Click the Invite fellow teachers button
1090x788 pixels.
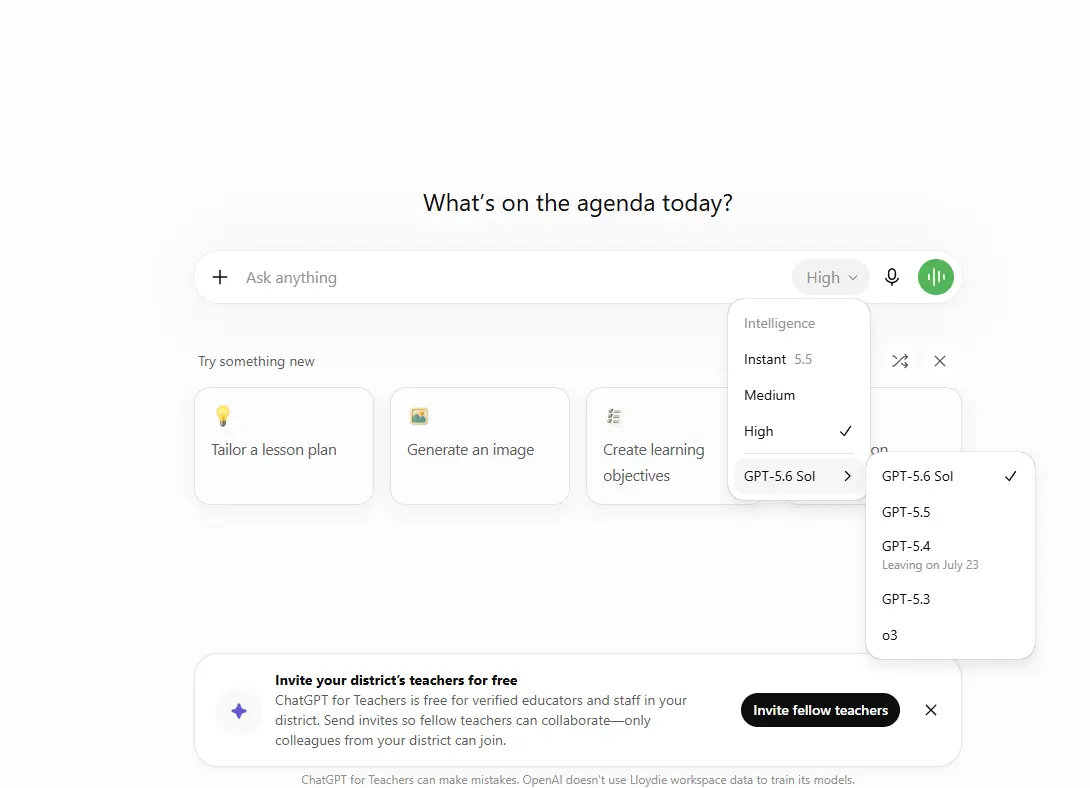coord(820,710)
